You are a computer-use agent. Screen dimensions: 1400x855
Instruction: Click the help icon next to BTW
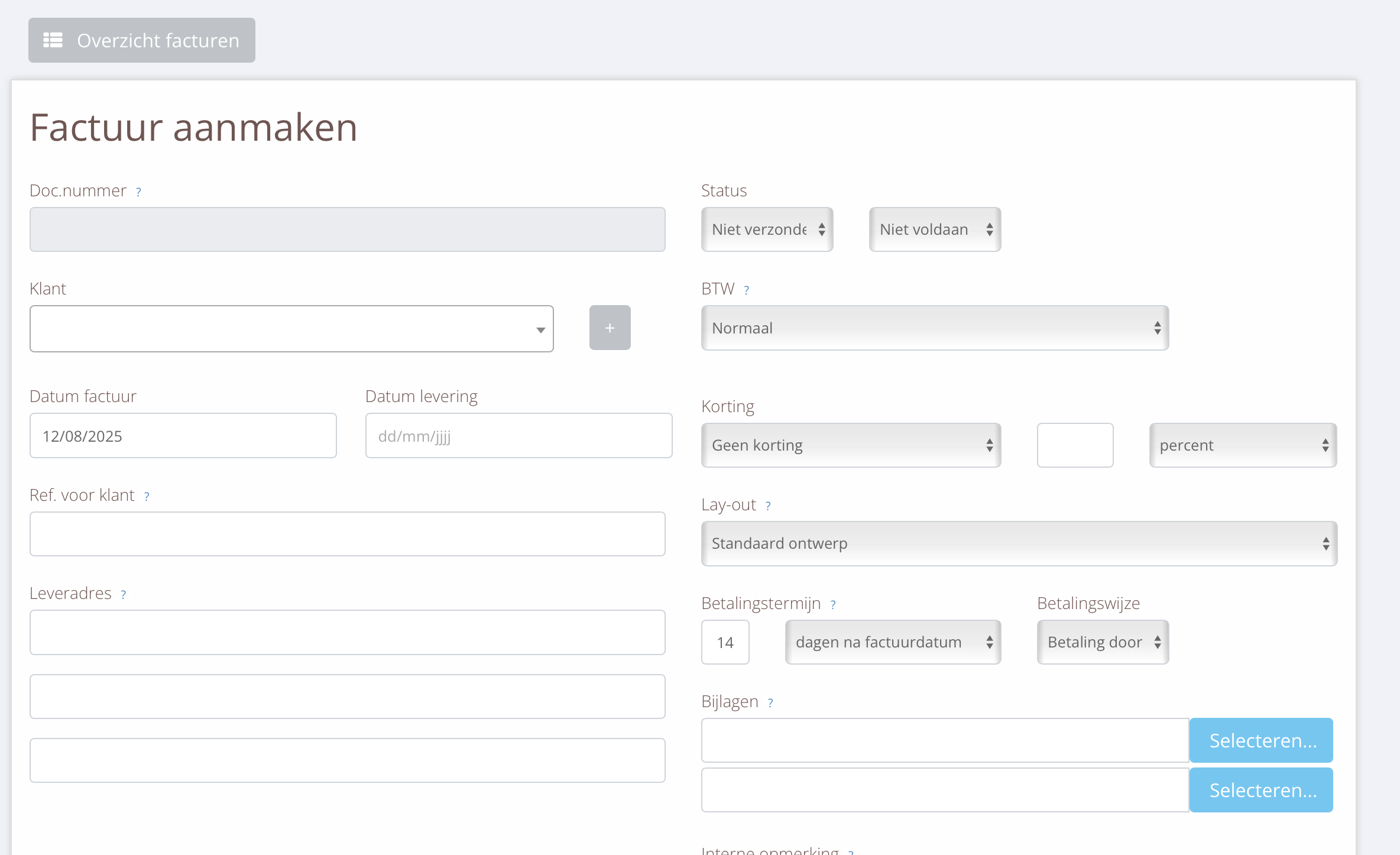(x=746, y=290)
